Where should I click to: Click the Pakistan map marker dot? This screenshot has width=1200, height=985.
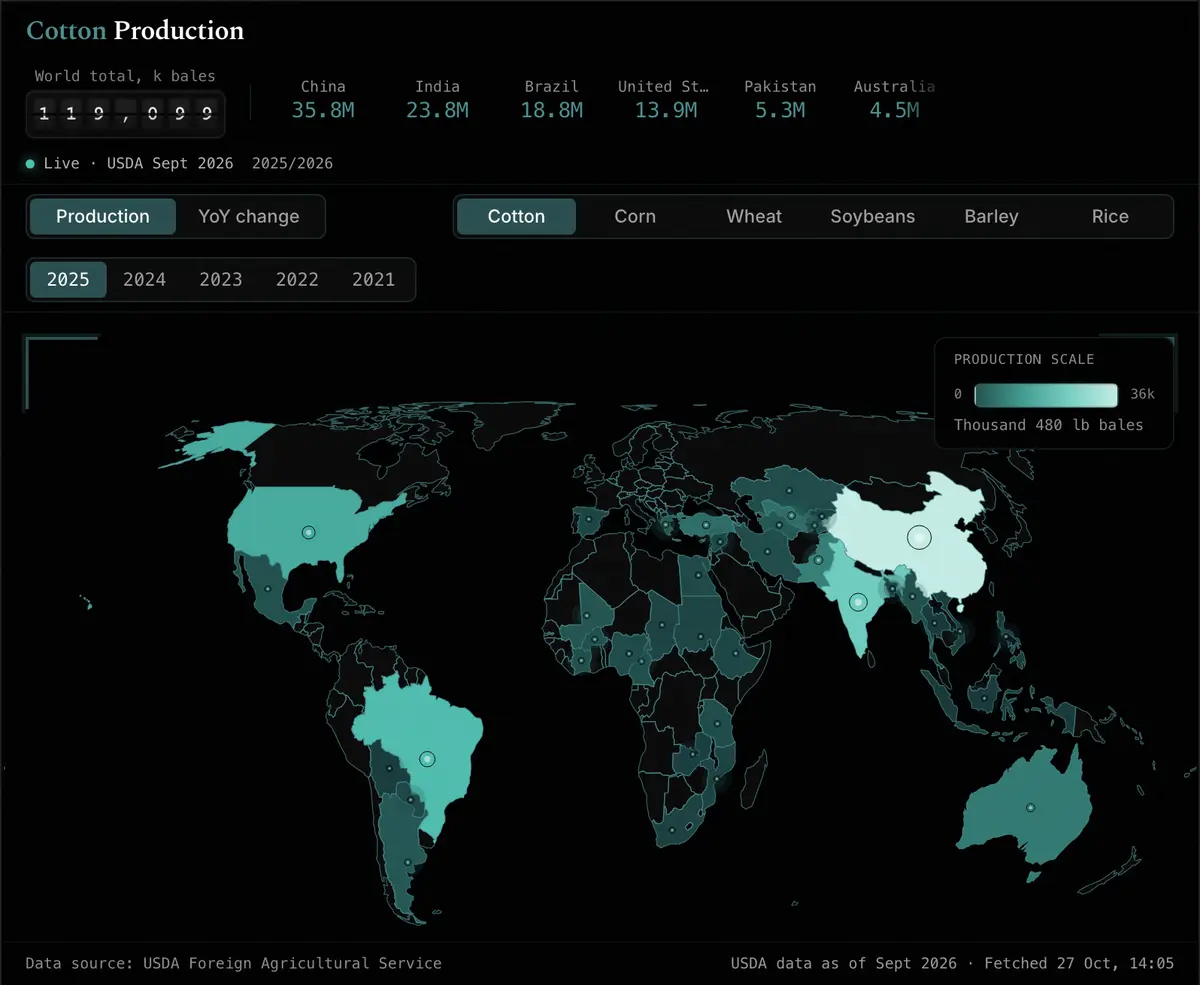[x=818, y=560]
